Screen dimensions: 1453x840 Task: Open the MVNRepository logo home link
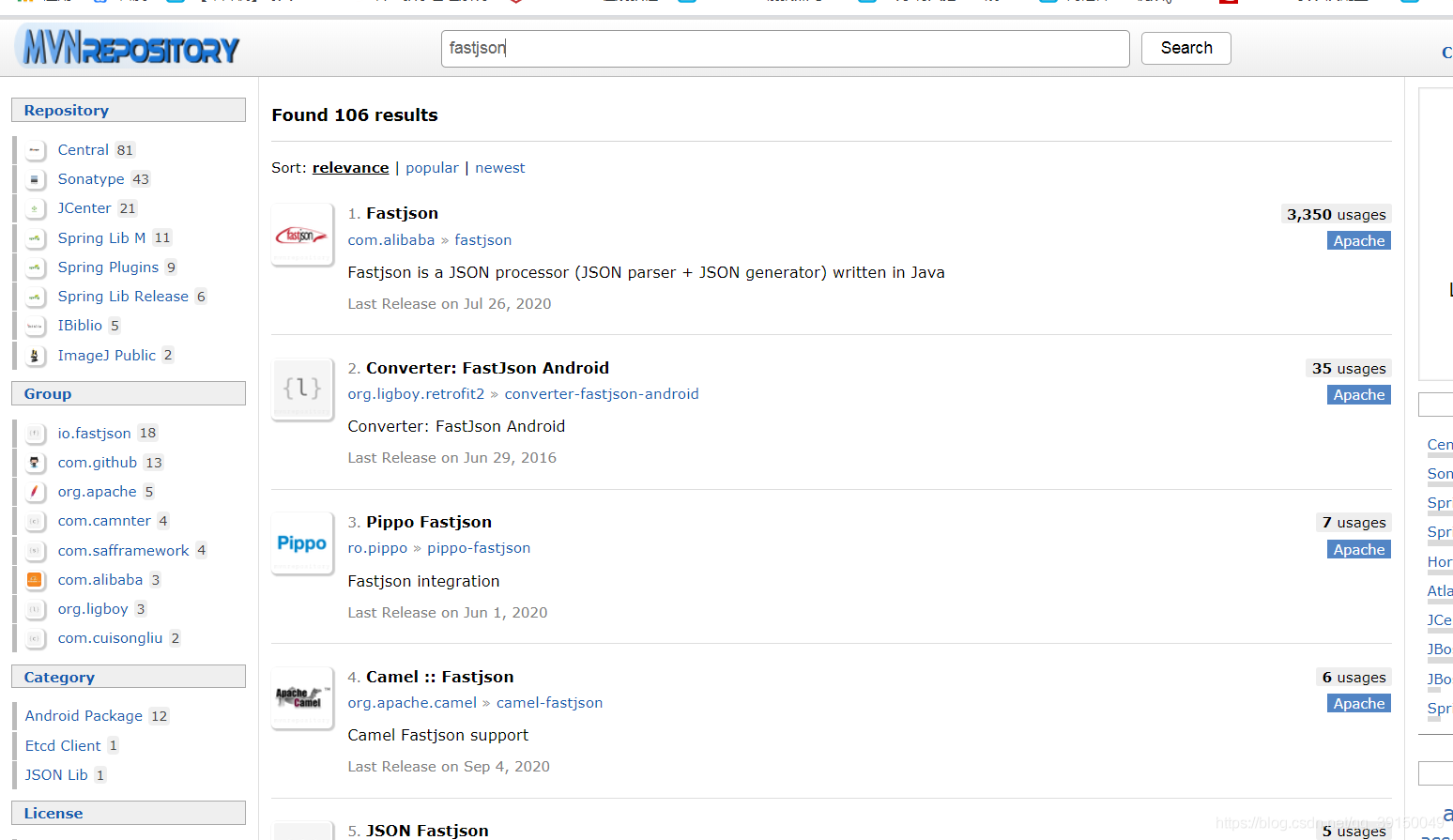(130, 47)
